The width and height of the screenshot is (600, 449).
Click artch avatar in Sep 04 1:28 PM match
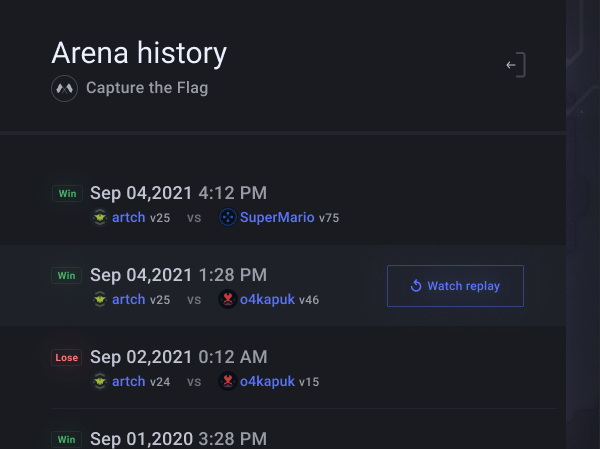pos(100,299)
